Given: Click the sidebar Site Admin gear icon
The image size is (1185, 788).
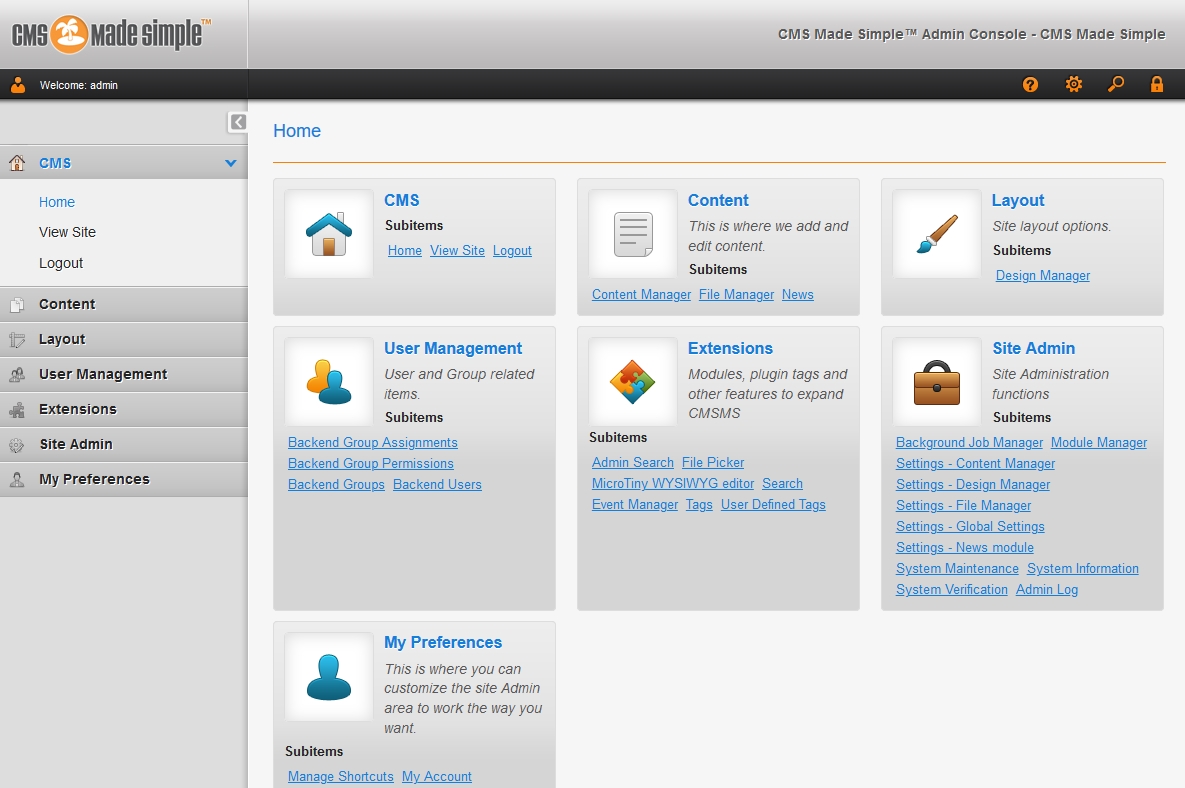Looking at the screenshot, I should [x=17, y=445].
